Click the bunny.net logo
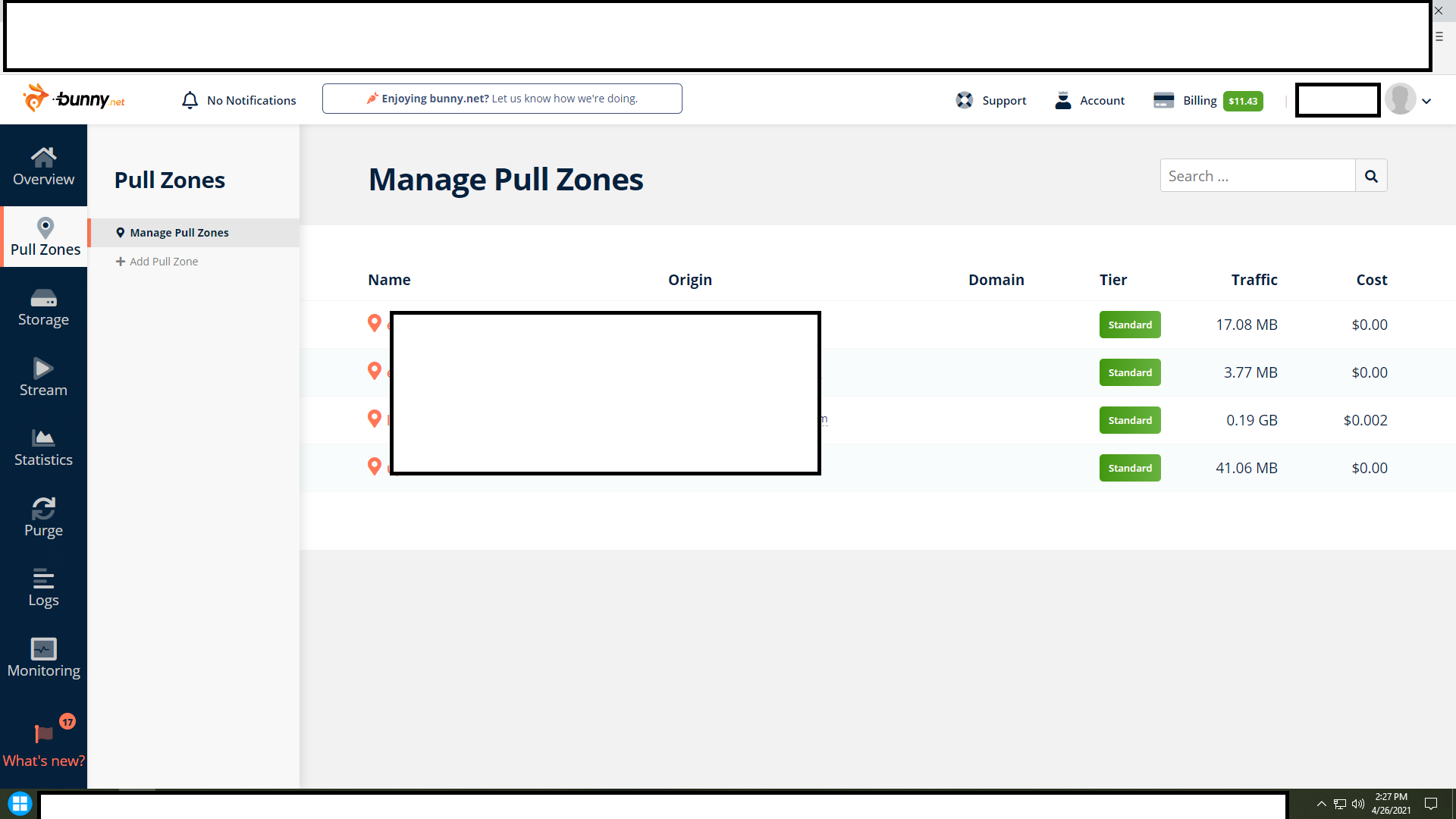 [x=74, y=99]
